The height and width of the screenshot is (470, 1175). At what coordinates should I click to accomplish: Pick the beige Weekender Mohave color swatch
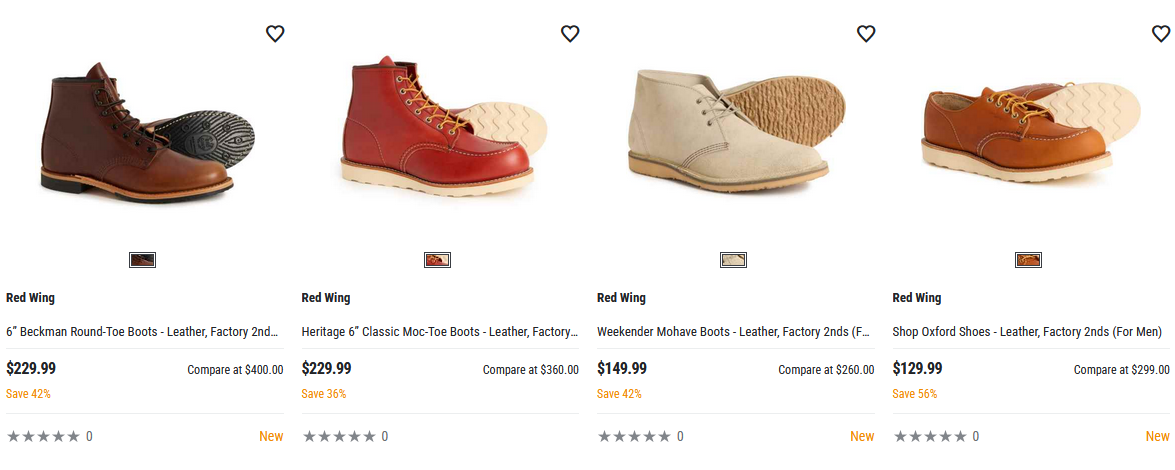click(x=733, y=260)
